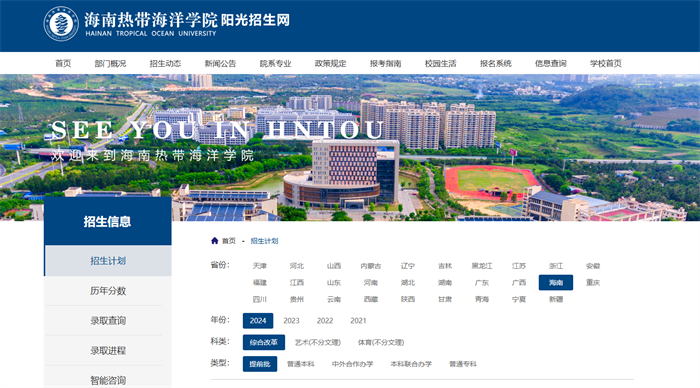Choose the 智能咨询 sidebar option
Screen dimensions: 700x388
(108, 380)
